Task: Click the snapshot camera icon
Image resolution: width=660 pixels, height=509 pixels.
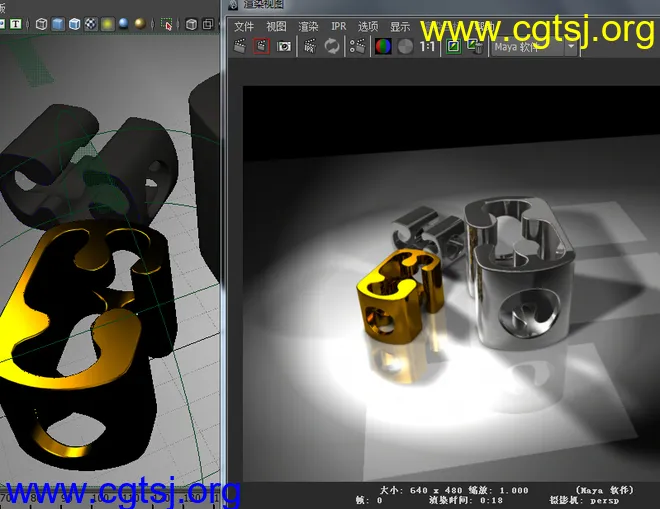Action: click(x=284, y=46)
